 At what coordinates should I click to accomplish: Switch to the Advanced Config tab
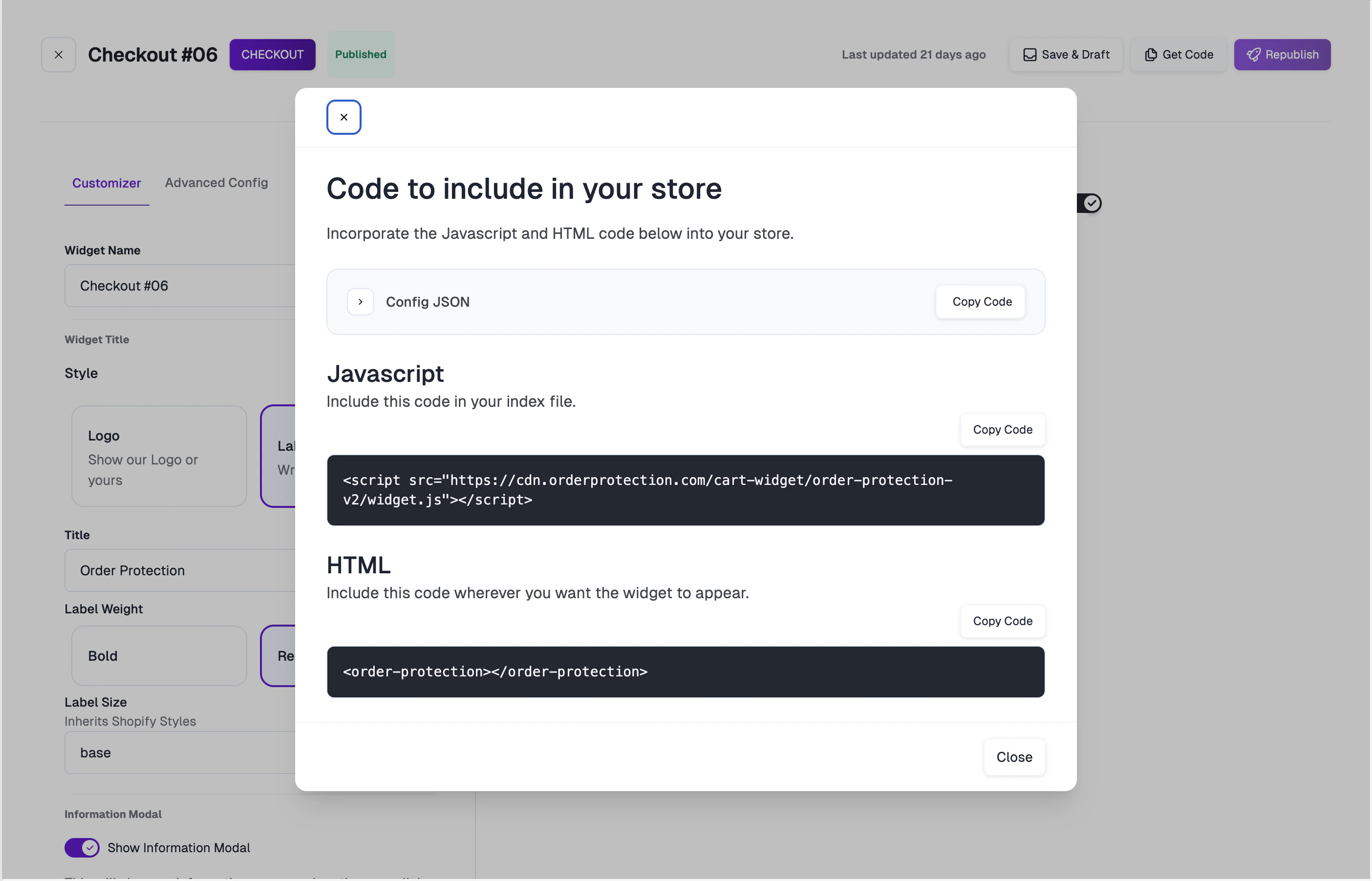216,183
